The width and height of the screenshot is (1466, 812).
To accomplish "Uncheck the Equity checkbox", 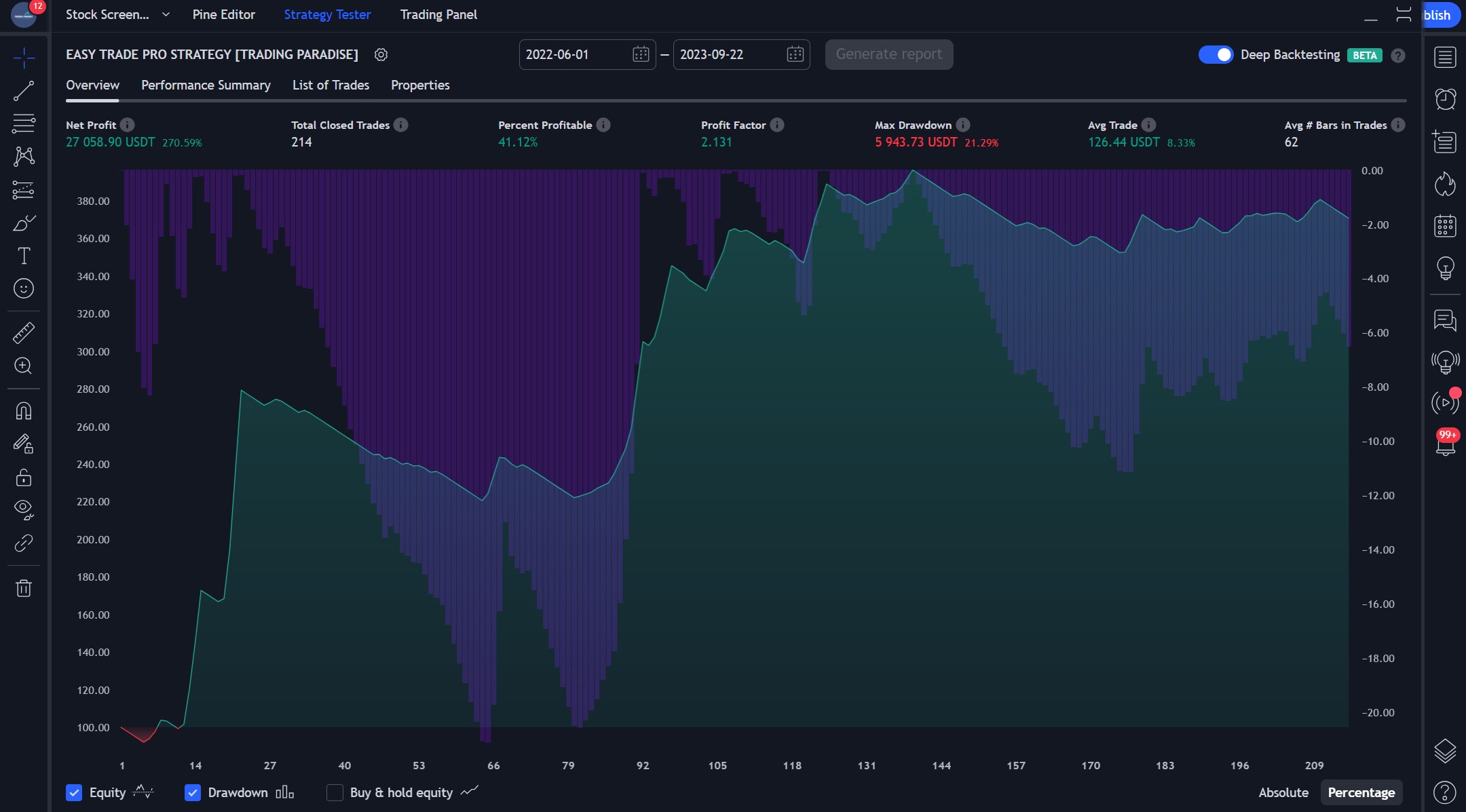I will 74,792.
